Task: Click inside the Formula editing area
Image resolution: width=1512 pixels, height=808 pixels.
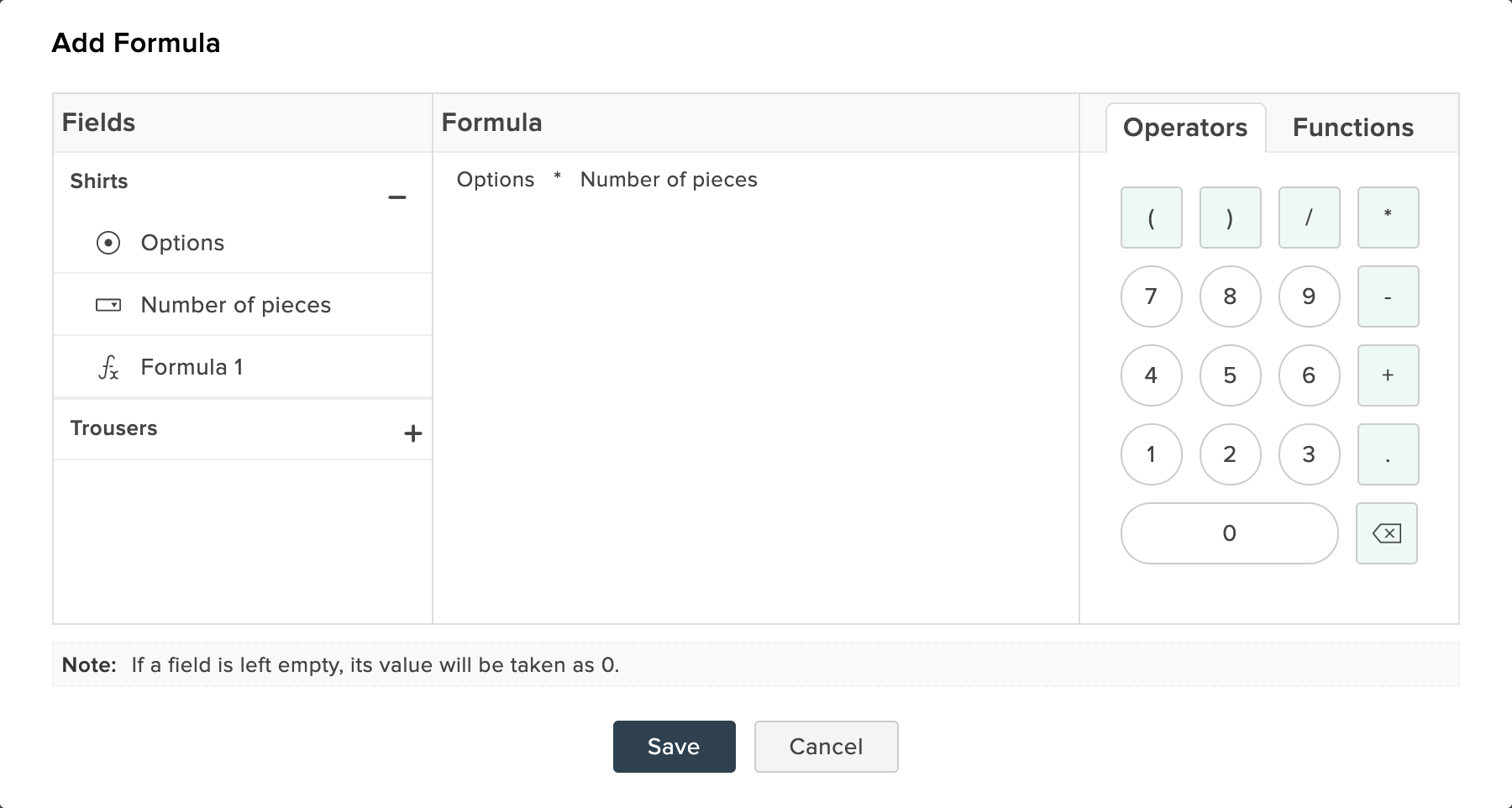Action: (756, 388)
